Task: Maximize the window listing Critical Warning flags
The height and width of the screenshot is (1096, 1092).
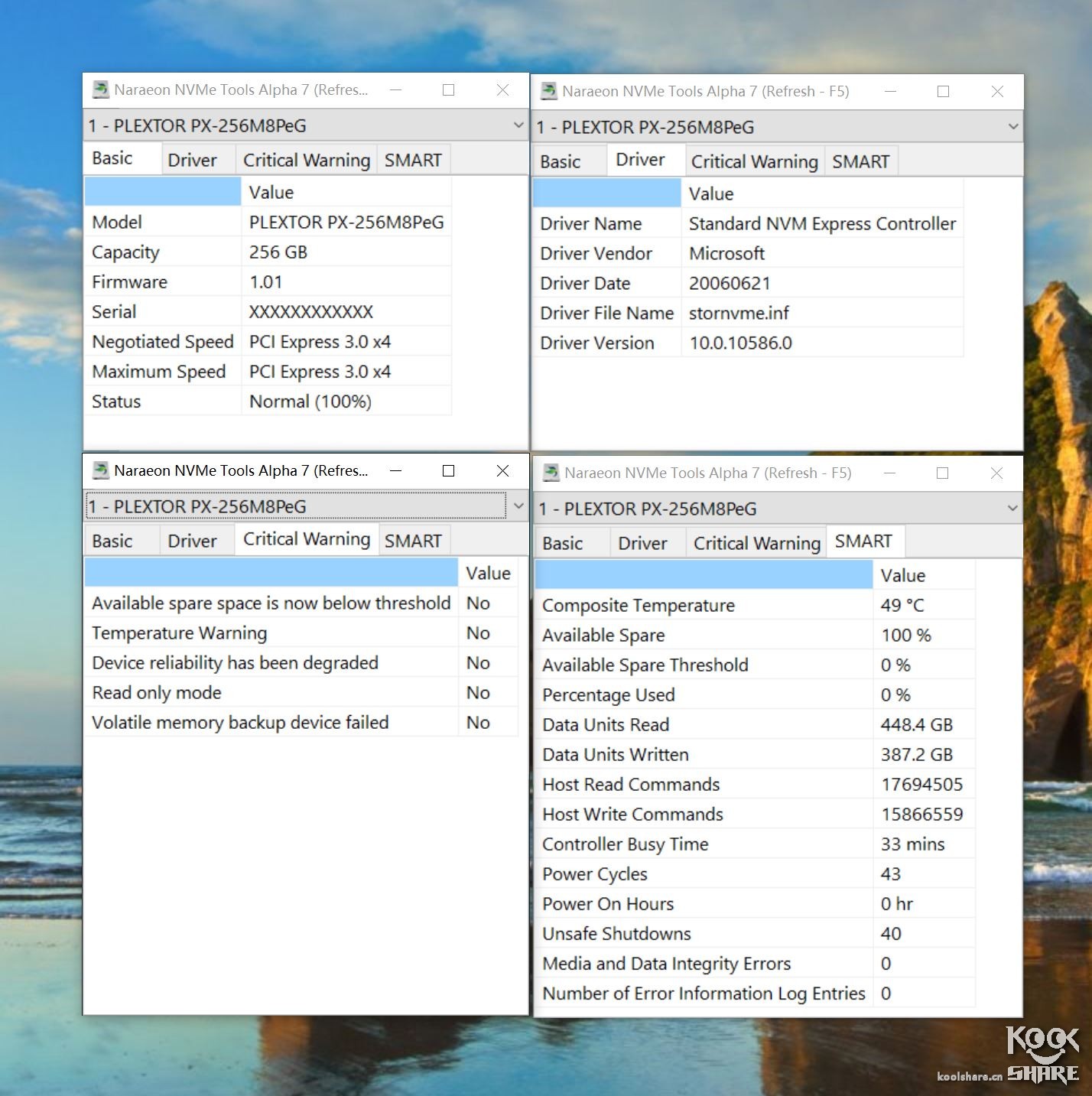Action: 449,470
